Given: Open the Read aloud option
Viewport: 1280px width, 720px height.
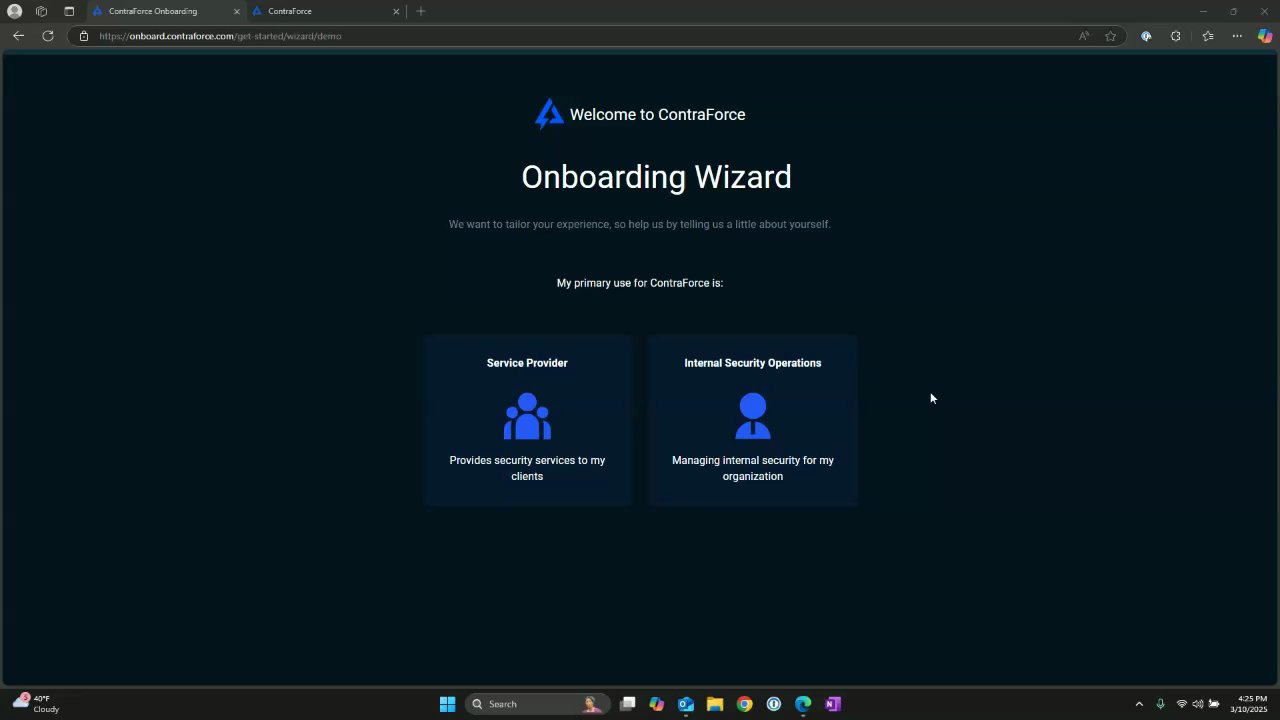Looking at the screenshot, I should [1084, 36].
